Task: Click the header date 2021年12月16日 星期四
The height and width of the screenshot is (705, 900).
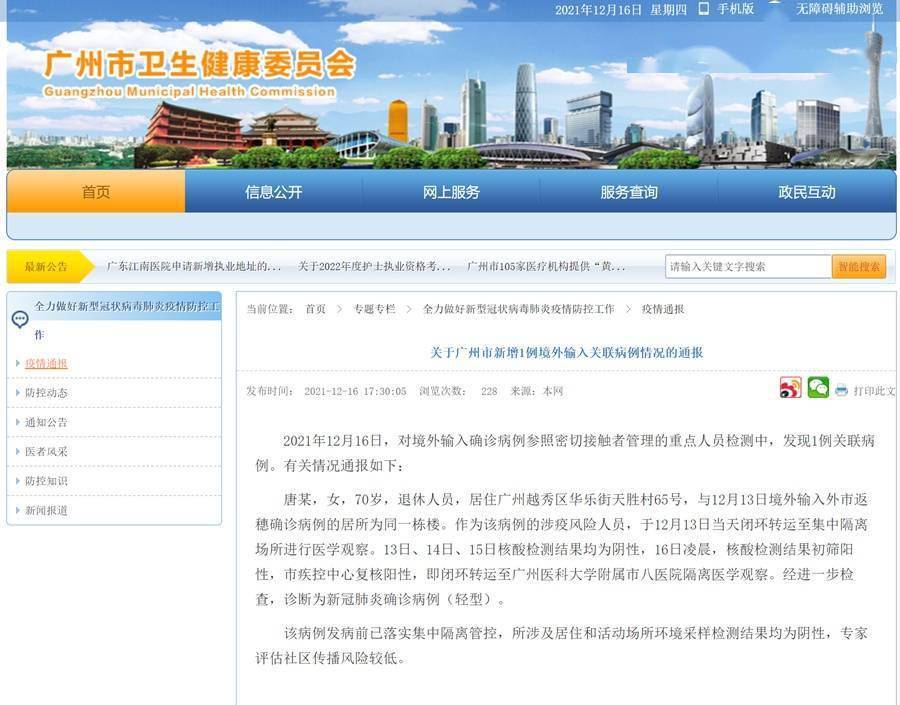Action: pos(620,9)
